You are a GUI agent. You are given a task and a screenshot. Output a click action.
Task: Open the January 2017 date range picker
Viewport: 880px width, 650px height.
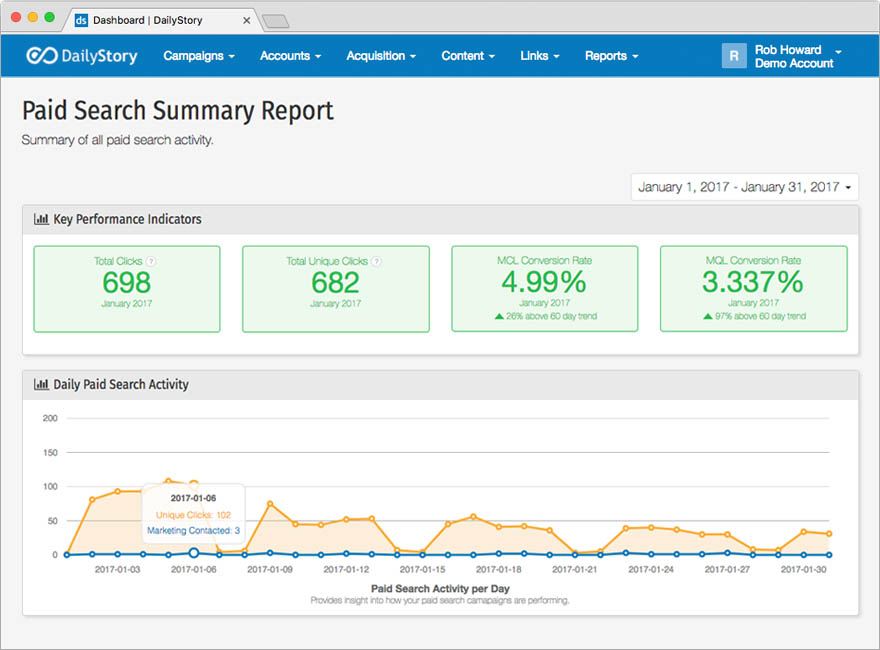(x=745, y=187)
